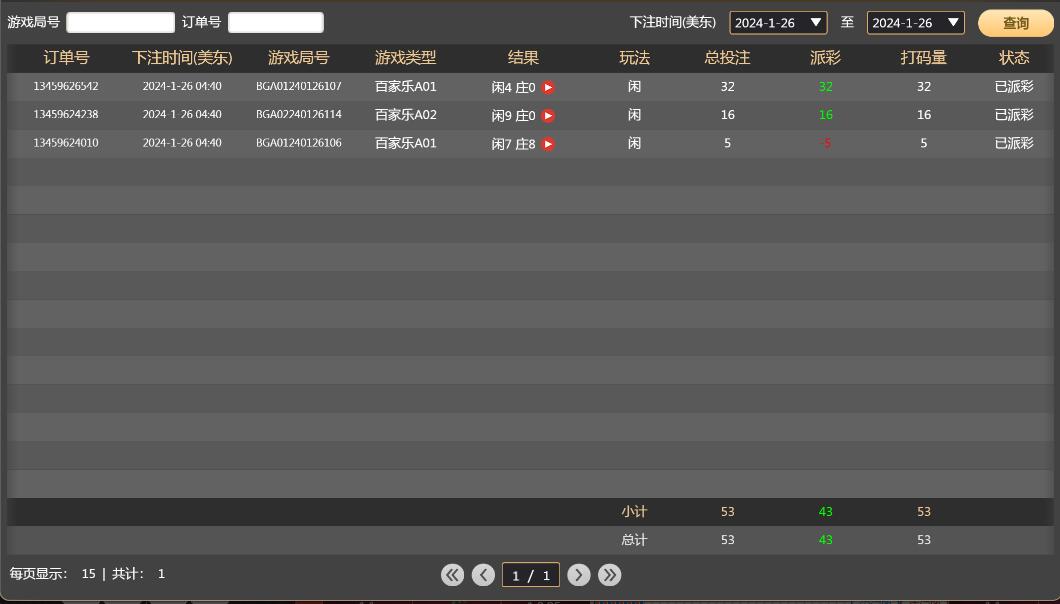This screenshot has width=1060, height=604.
Task: Play replay for order 13459626542 result
Action: tap(548, 87)
